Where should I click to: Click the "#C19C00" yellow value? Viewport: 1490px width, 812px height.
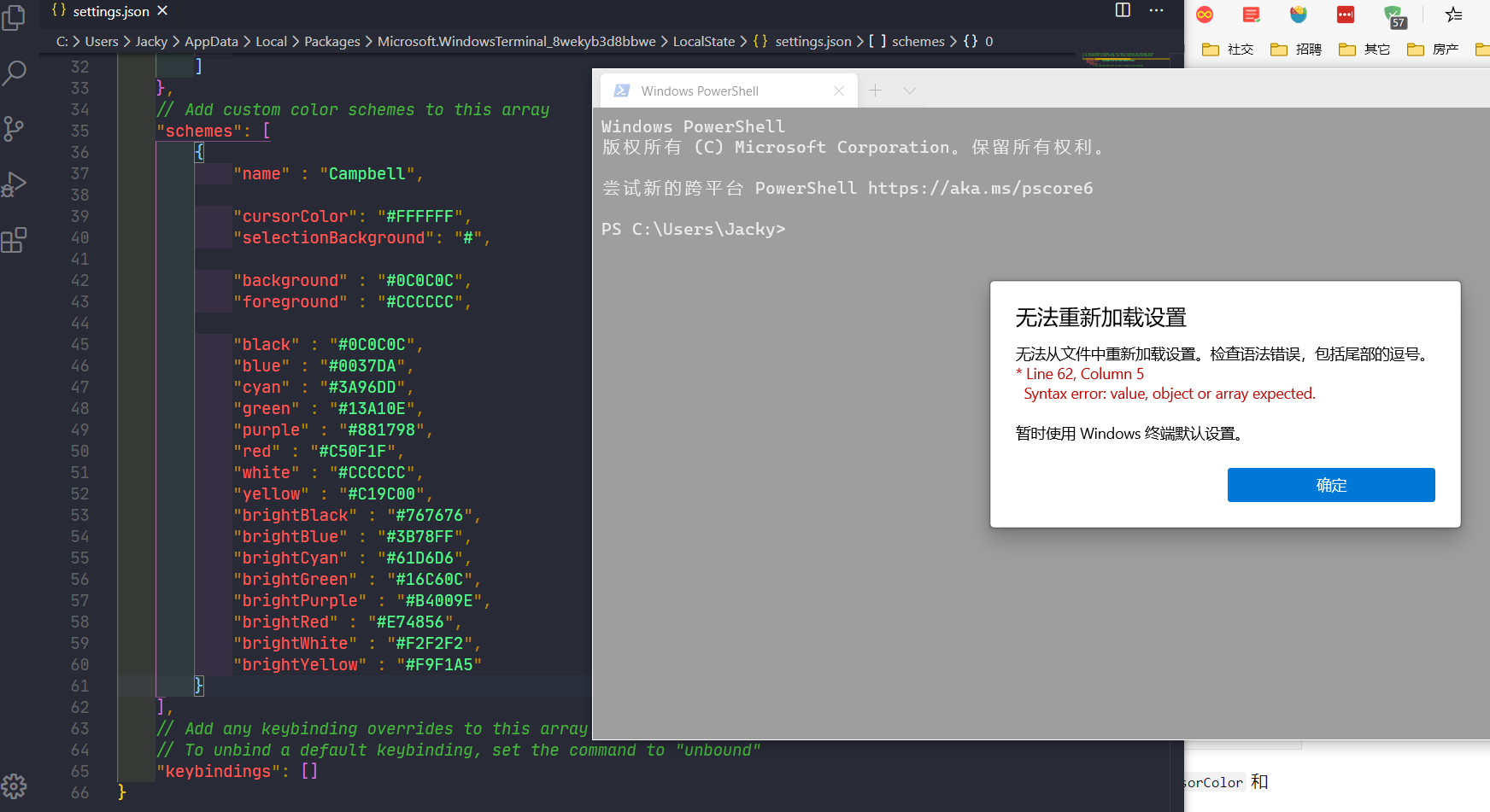pyautogui.click(x=382, y=494)
